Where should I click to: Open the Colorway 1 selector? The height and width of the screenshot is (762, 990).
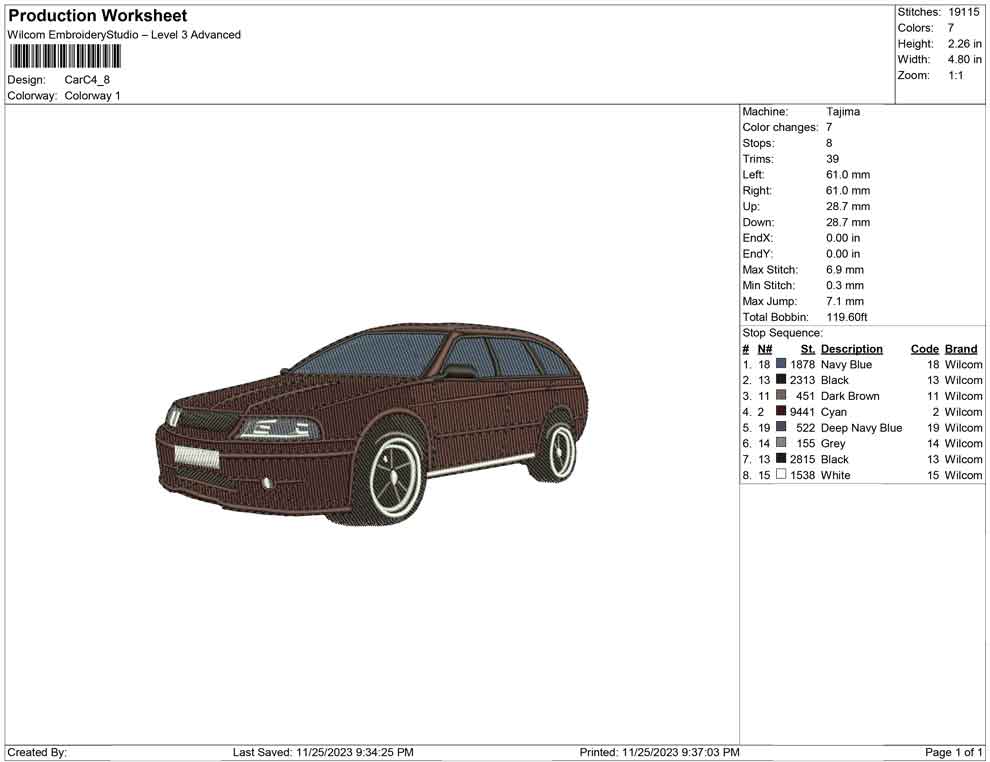pyautogui.click(x=92, y=95)
